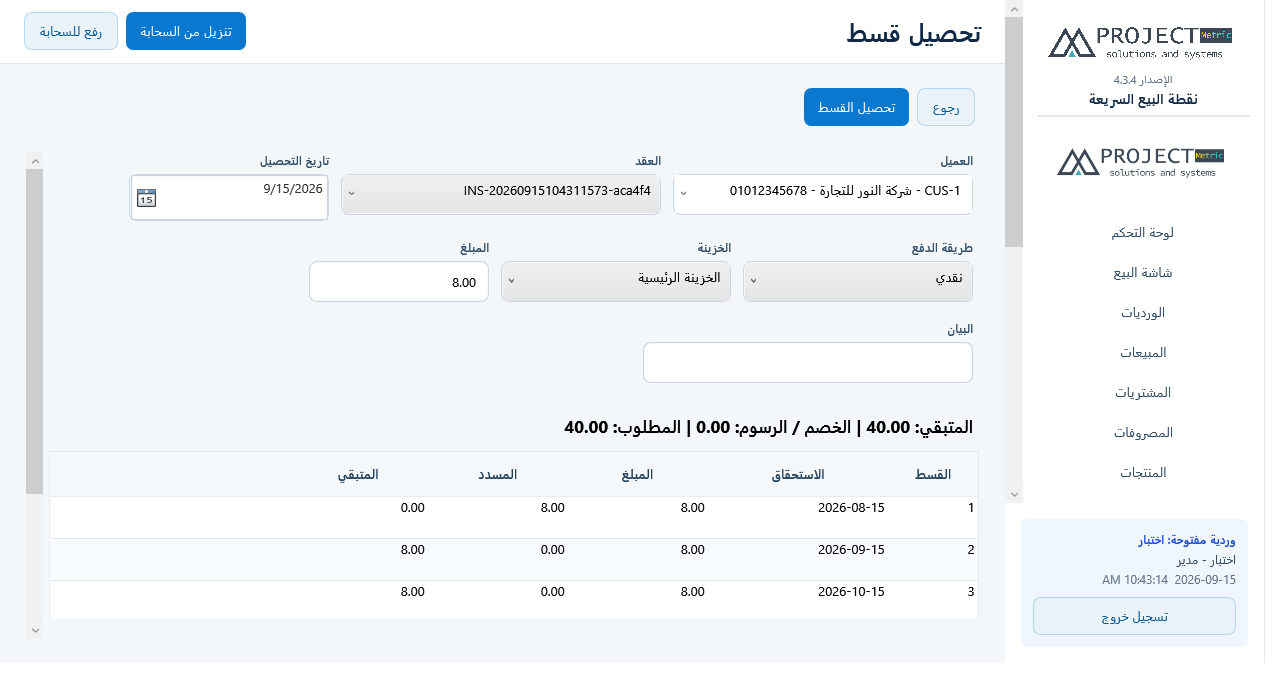The width and height of the screenshot is (1280, 700).
Task: Click due date 2026-08-15 in table
Action: coord(851,508)
